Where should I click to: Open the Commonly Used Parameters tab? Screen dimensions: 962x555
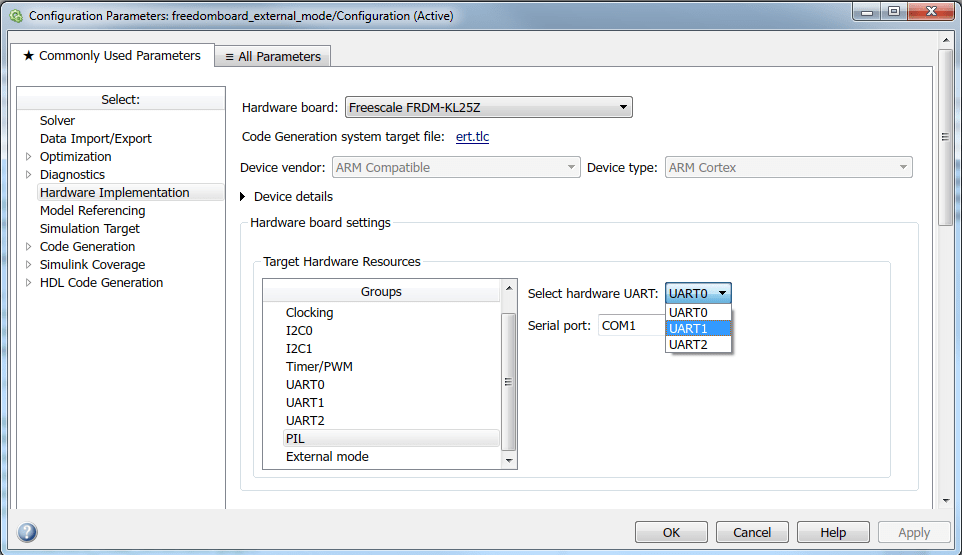tap(111, 56)
